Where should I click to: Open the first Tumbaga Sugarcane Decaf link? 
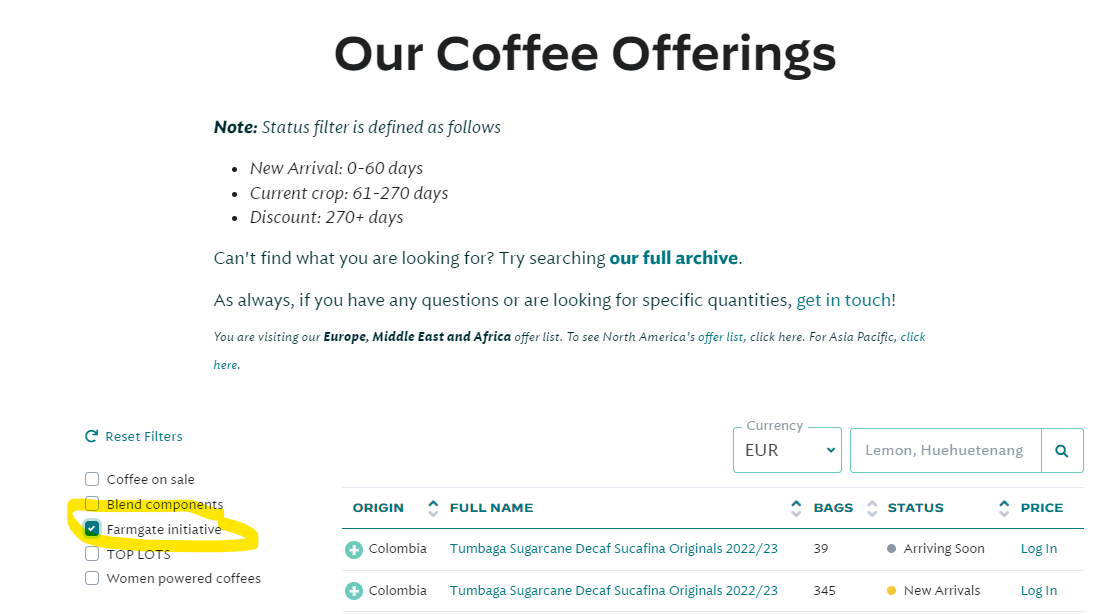(x=613, y=549)
